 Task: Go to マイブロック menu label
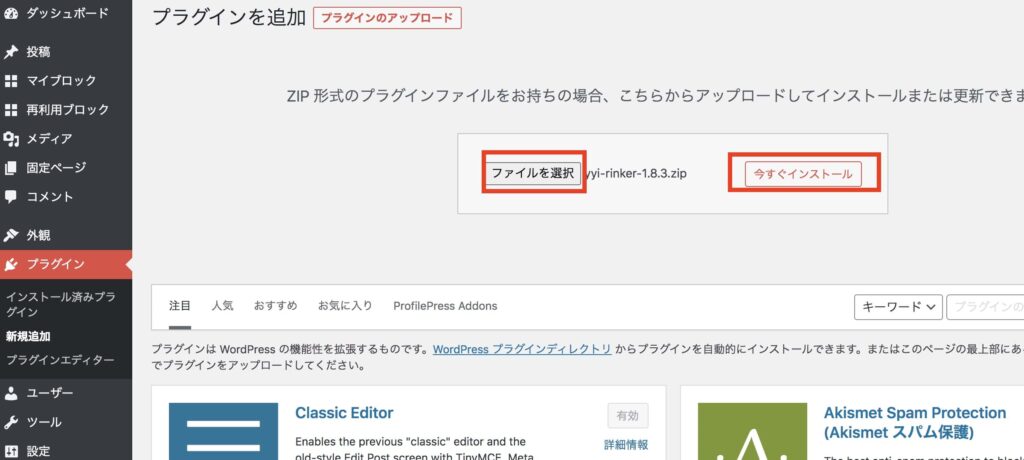[x=61, y=81]
